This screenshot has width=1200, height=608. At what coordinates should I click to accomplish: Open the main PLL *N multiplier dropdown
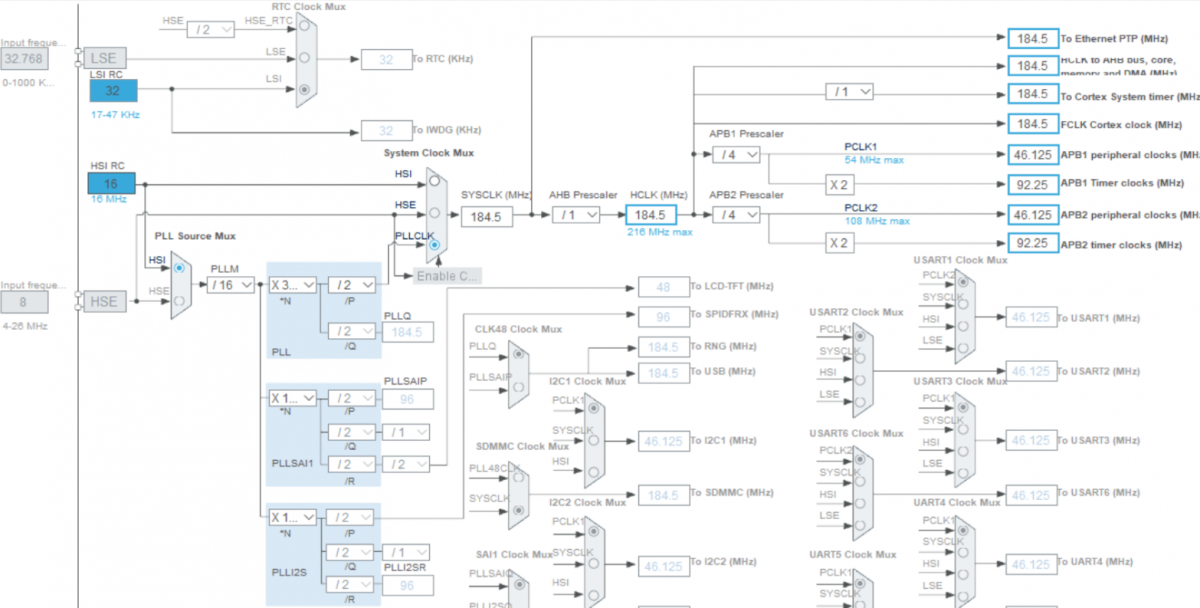tap(292, 285)
